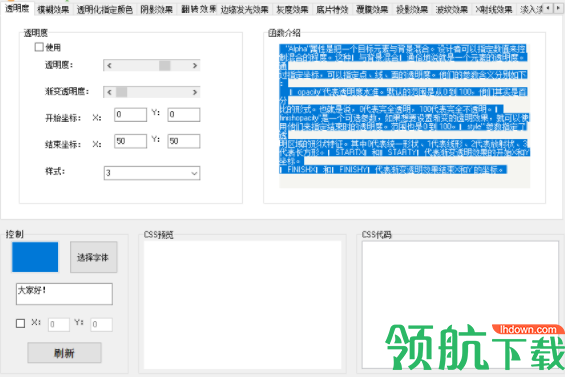Screen dimensions: 565x377
Task: Open the 样式 dropdown
Action: 152,173
